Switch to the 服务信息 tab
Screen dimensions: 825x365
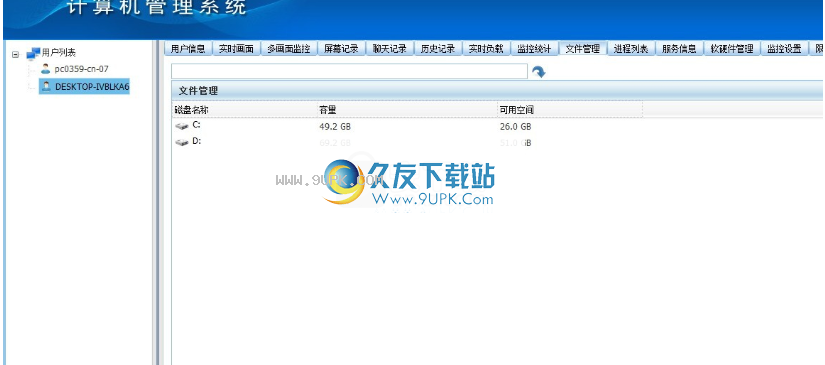point(679,49)
